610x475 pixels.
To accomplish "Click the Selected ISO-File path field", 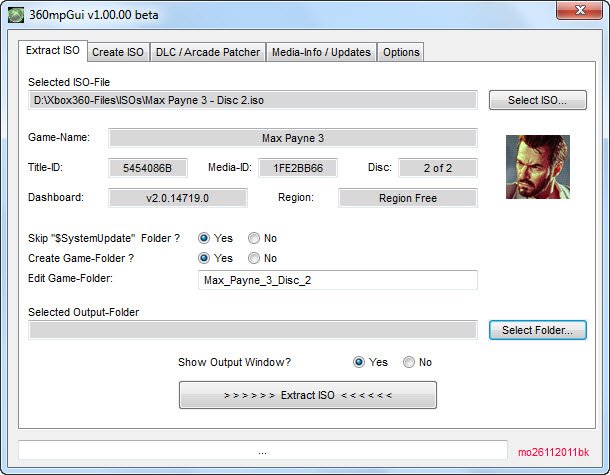I will 253,100.
